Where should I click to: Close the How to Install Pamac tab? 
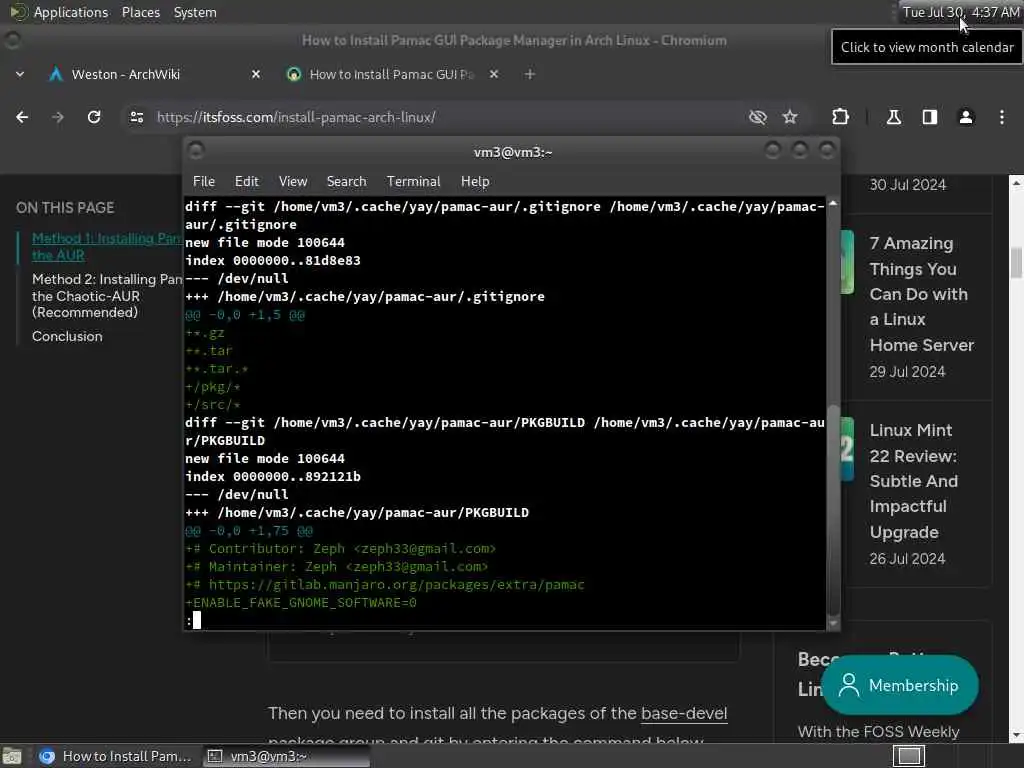(494, 74)
